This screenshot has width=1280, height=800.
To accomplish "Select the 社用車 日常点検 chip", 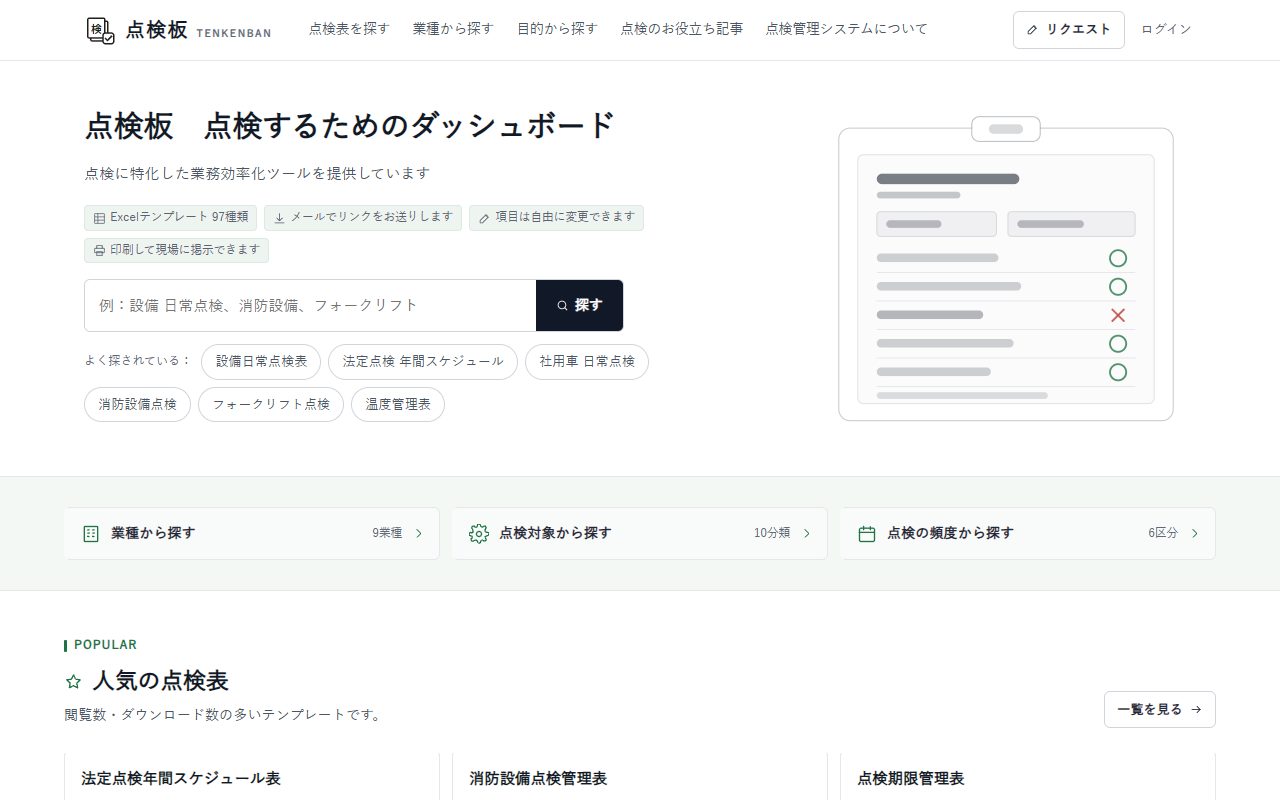I will click(587, 362).
